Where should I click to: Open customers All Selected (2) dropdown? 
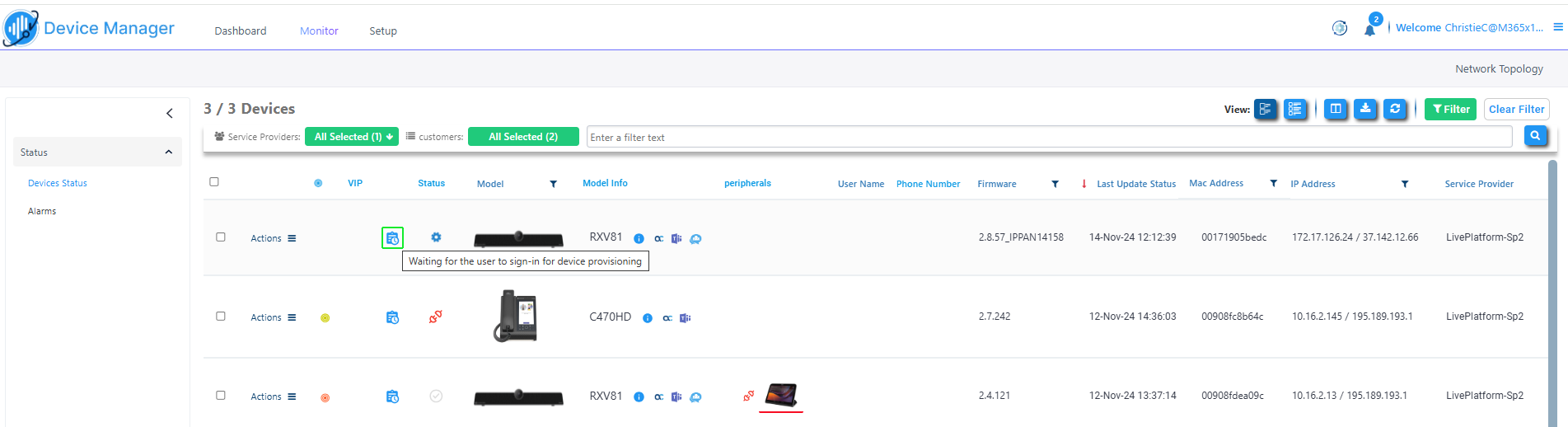click(522, 137)
